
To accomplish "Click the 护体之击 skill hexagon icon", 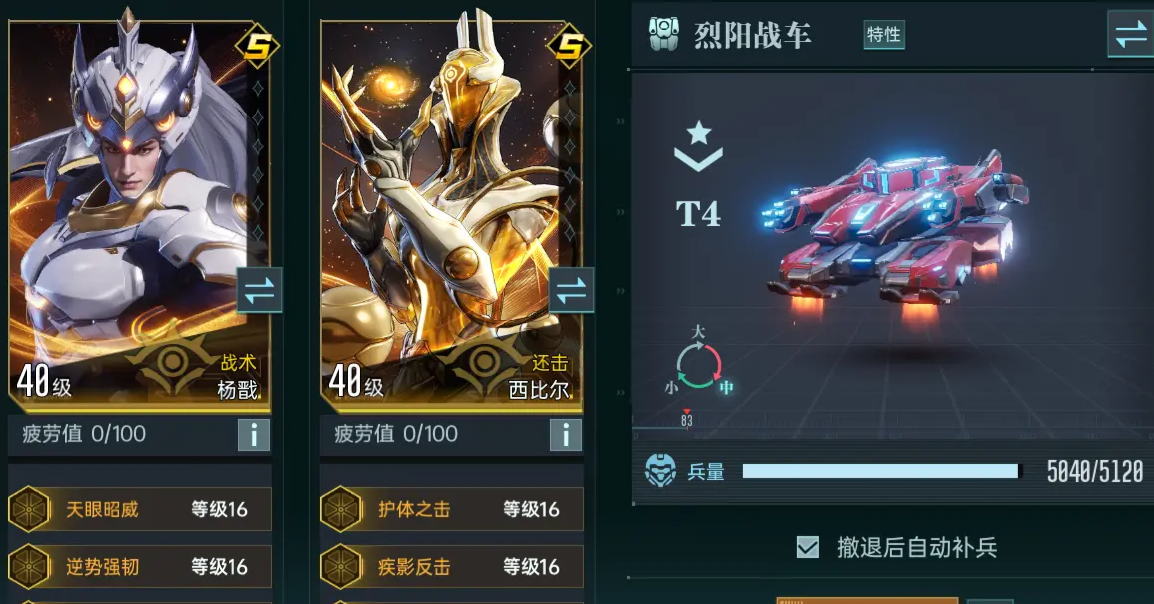I will (x=341, y=509).
